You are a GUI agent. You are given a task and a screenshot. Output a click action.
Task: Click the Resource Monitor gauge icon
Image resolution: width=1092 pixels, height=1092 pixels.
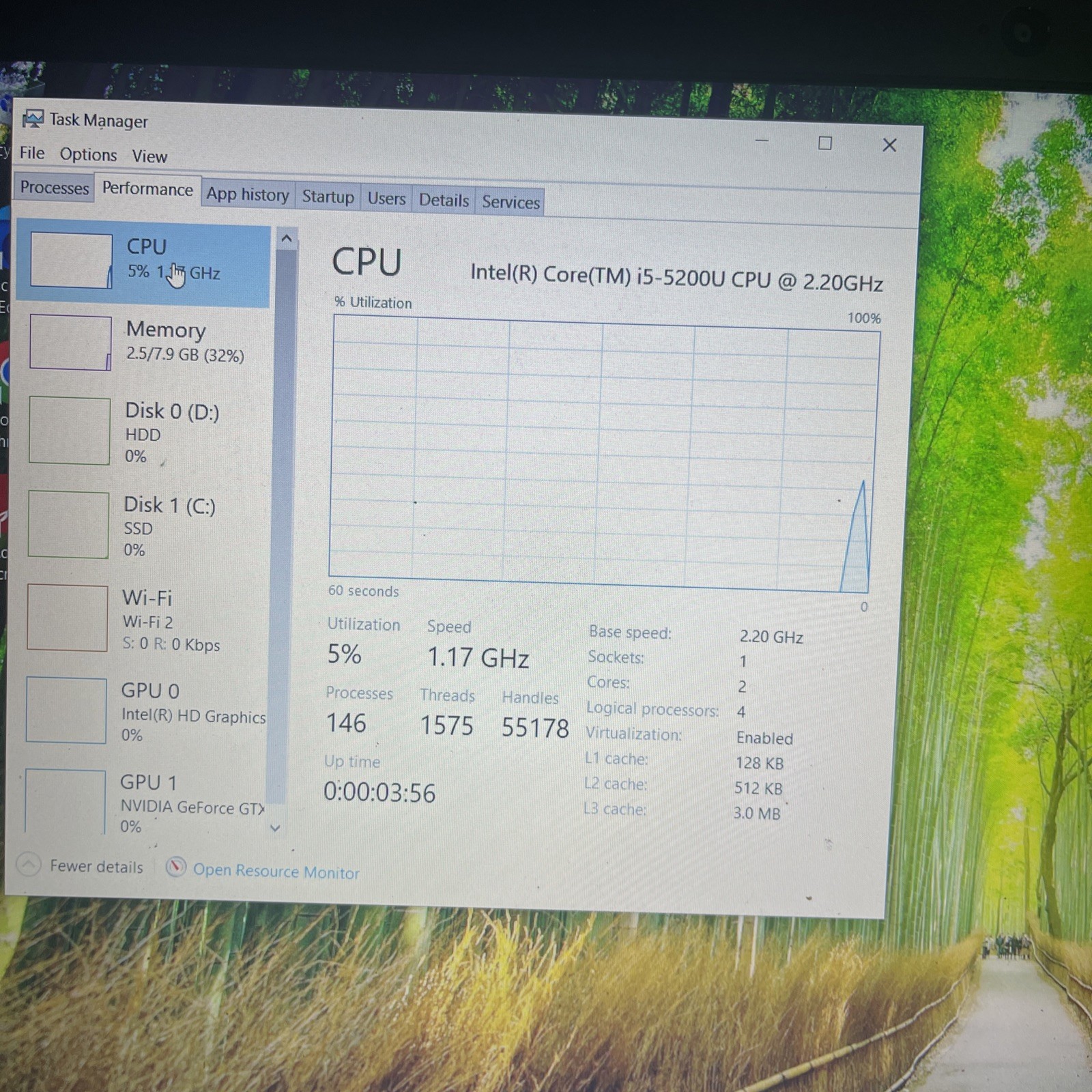click(175, 867)
